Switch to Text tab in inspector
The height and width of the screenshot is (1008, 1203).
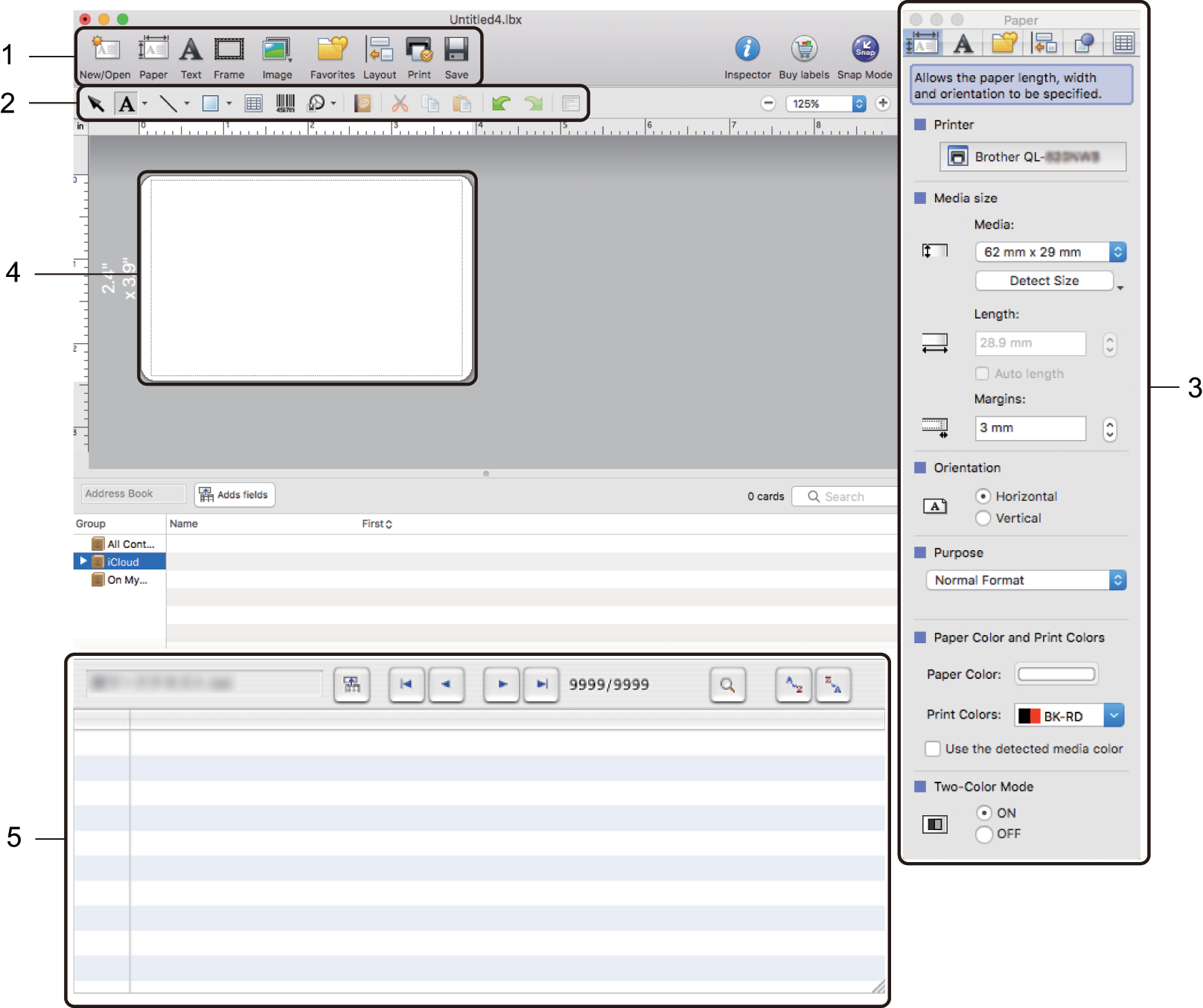pos(963,43)
